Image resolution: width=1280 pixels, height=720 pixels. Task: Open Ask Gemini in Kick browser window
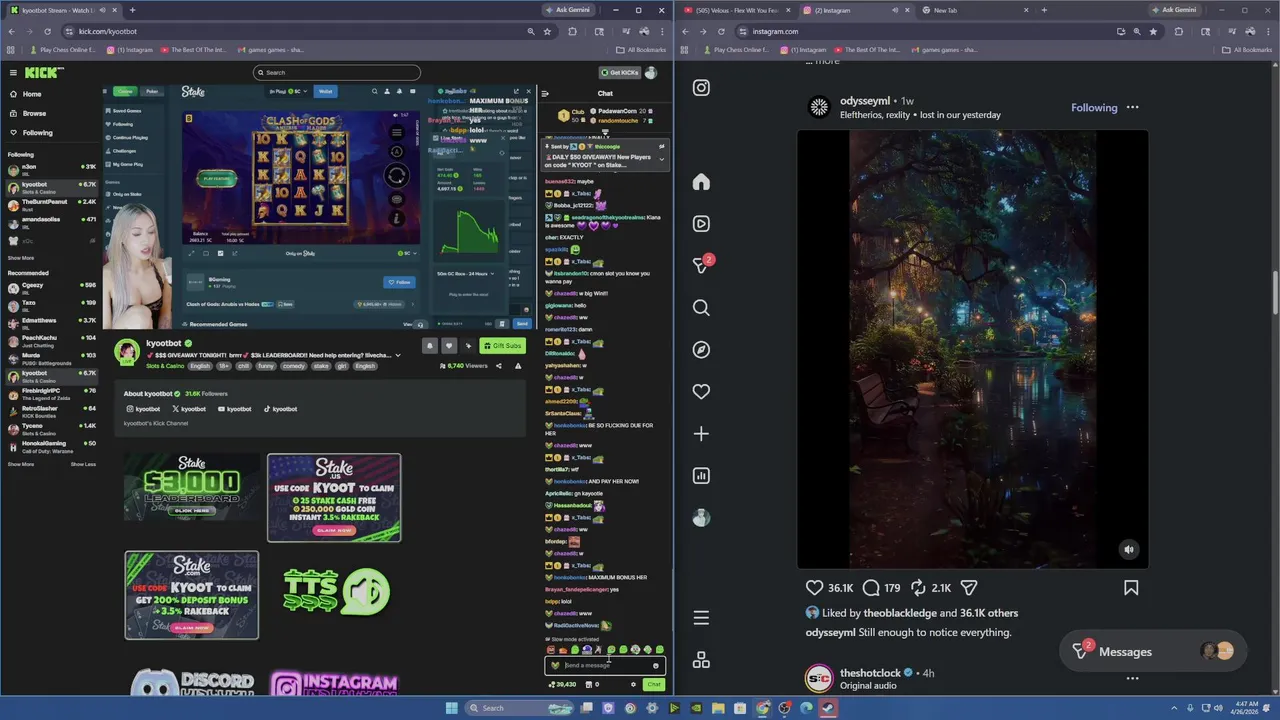click(x=567, y=10)
